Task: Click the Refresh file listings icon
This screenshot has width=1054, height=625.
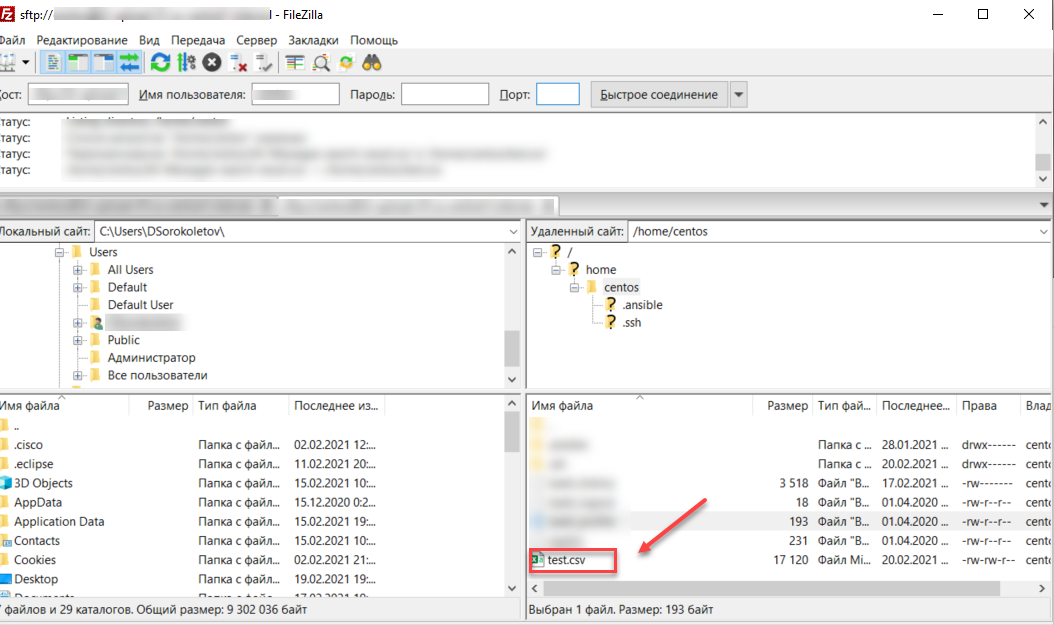Action: 160,63
